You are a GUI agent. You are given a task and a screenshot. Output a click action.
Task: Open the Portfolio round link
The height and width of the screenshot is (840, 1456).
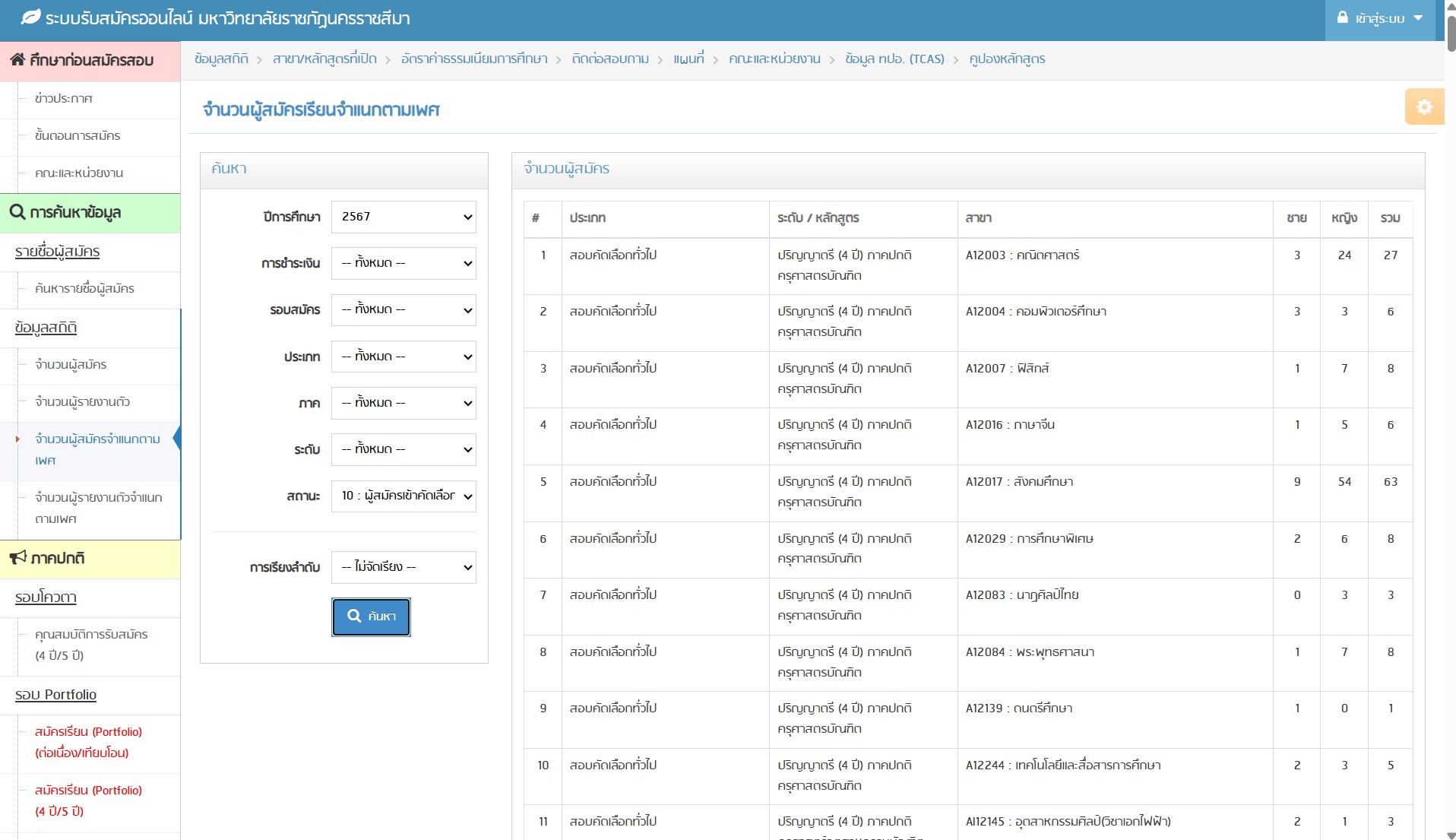pyautogui.click(x=55, y=695)
